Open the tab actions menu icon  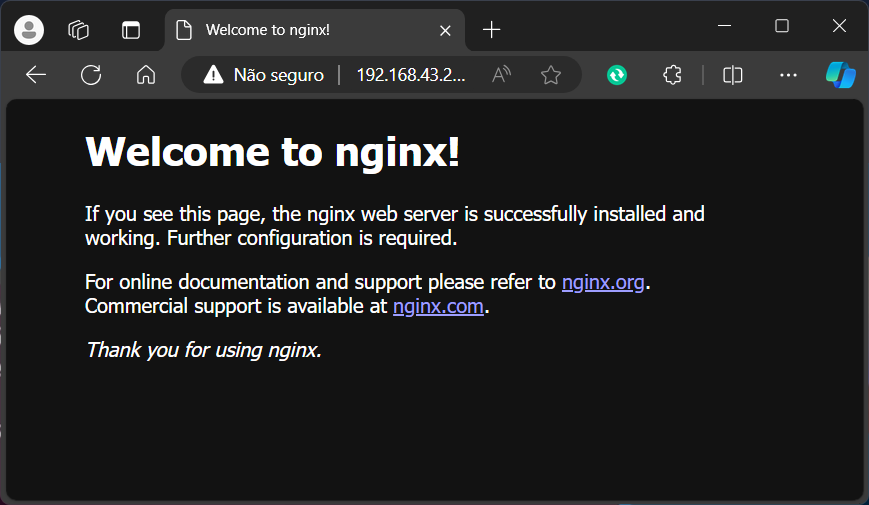131,30
